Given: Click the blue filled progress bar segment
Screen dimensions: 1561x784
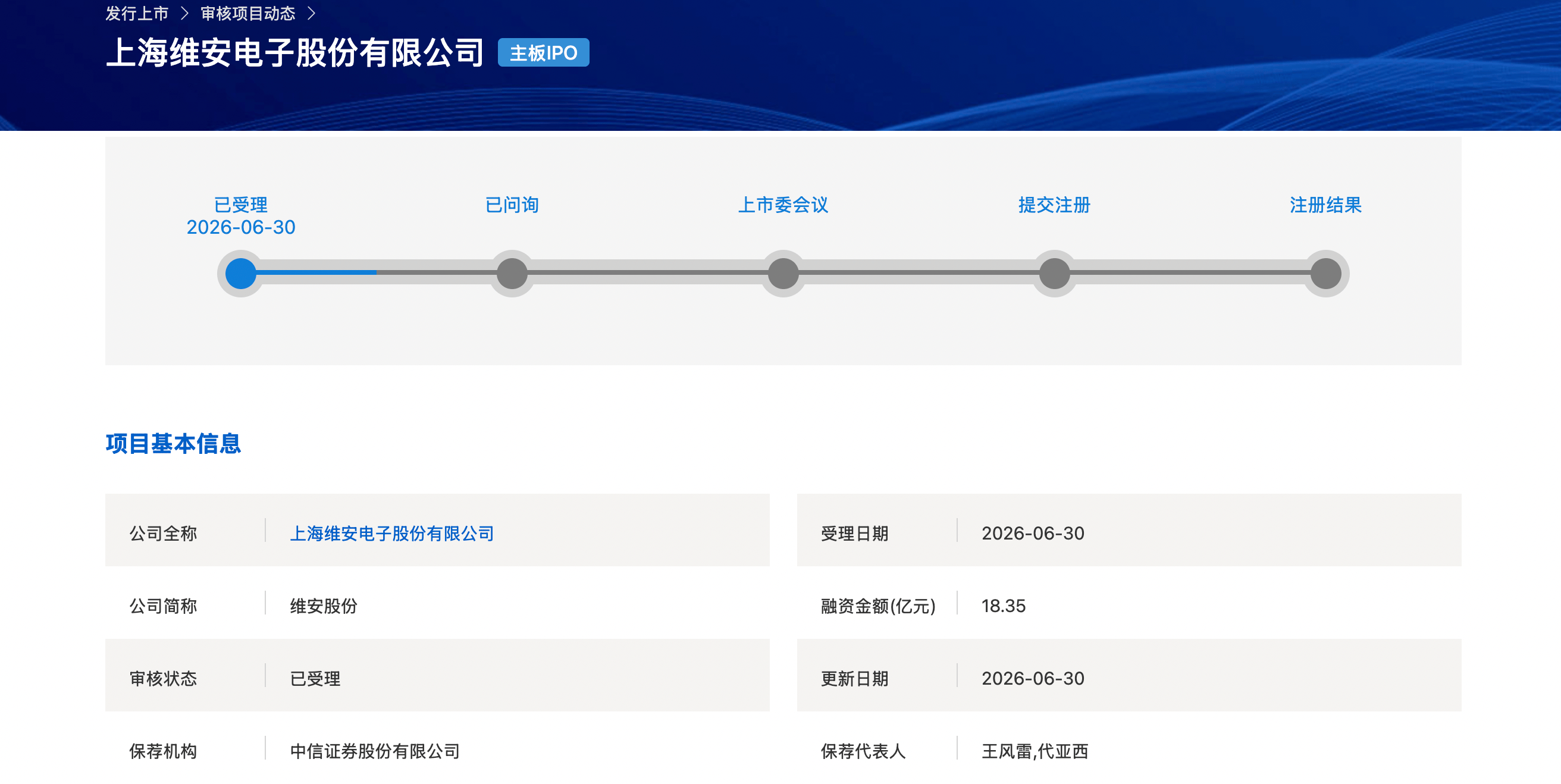Looking at the screenshot, I should pos(316,272).
